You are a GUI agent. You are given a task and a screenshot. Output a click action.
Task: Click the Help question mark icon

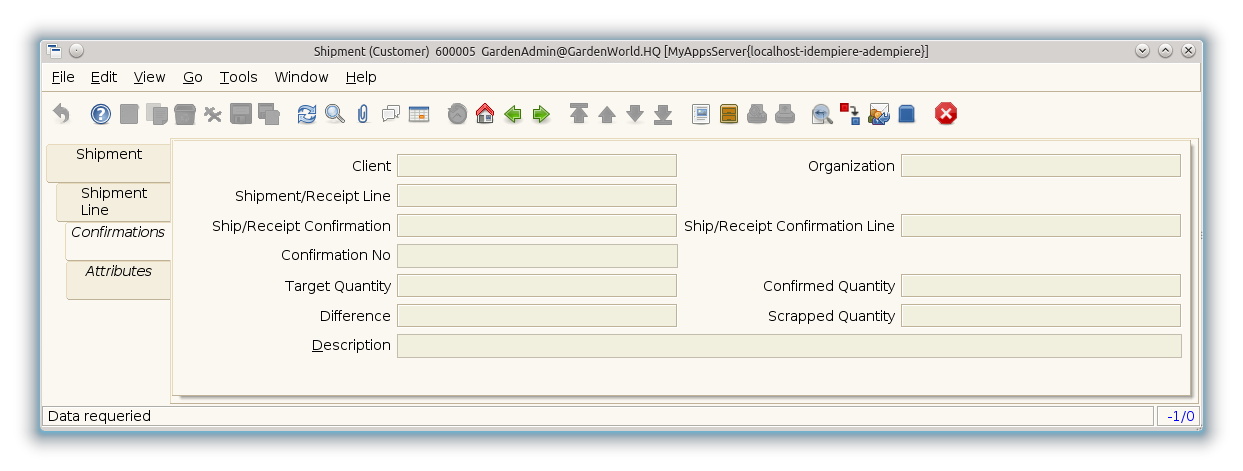pos(101,114)
